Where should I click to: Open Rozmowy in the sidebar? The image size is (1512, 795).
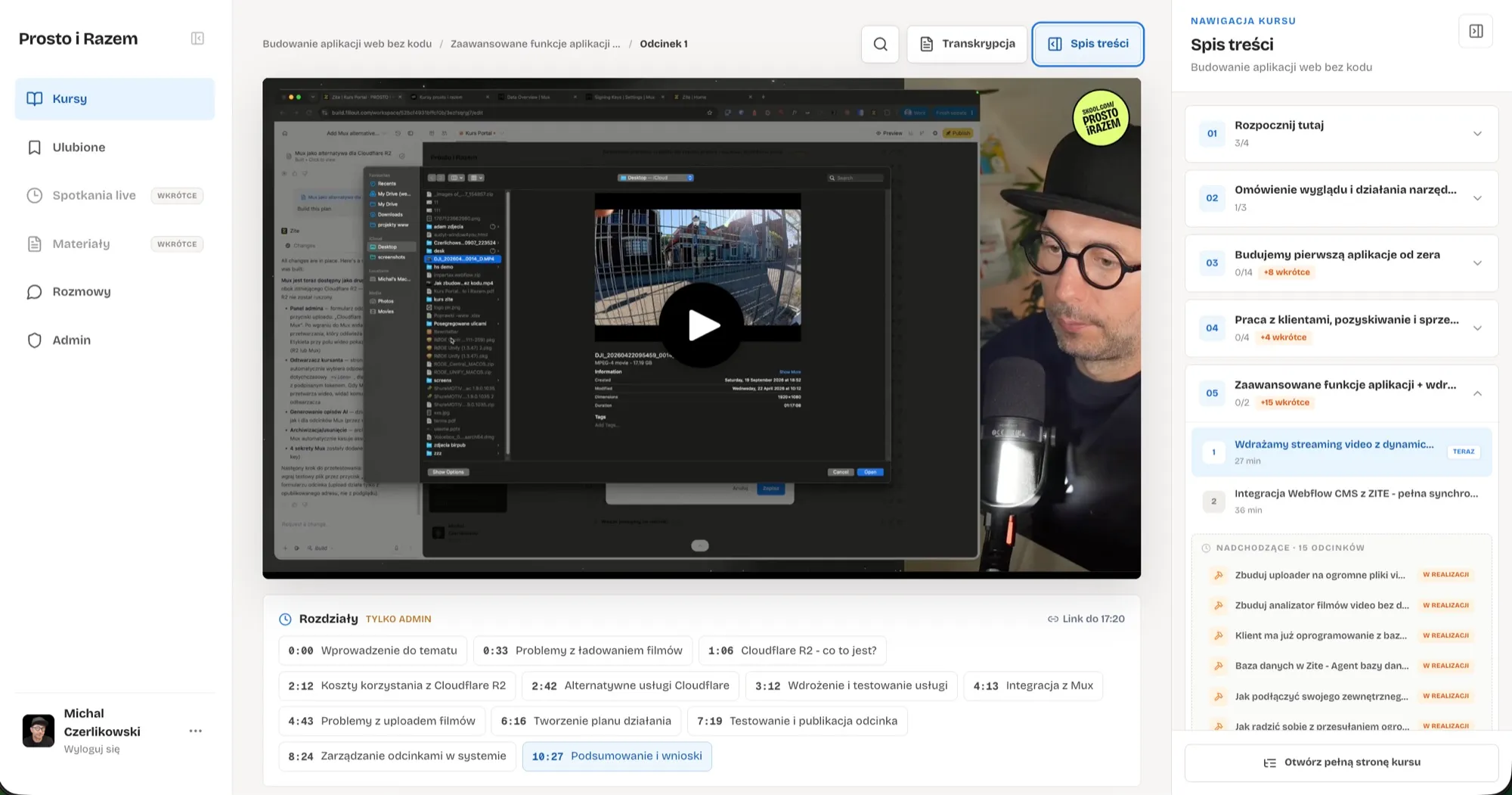115,292
